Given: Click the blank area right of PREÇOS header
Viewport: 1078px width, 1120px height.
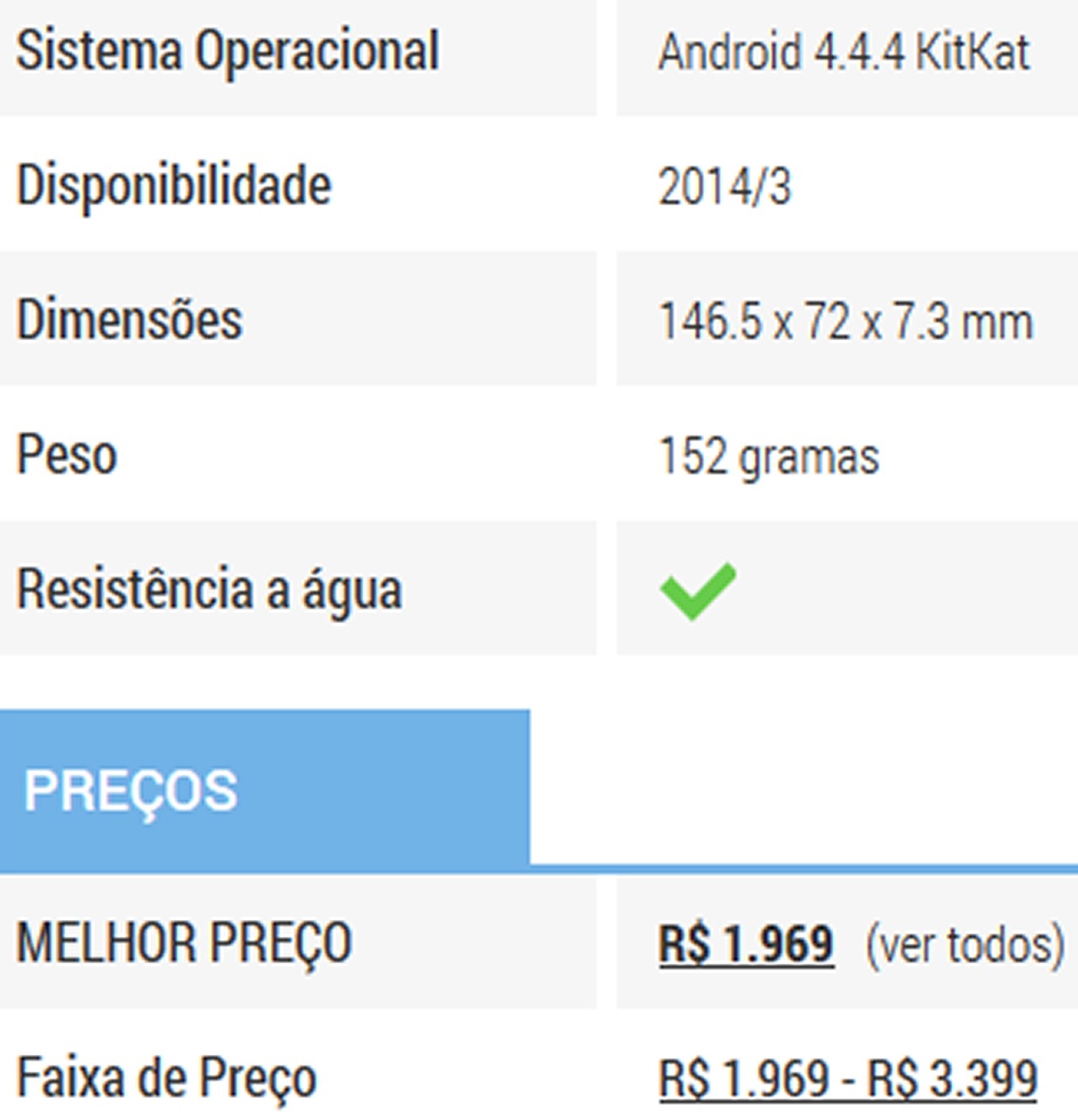Looking at the screenshot, I should tap(802, 785).
